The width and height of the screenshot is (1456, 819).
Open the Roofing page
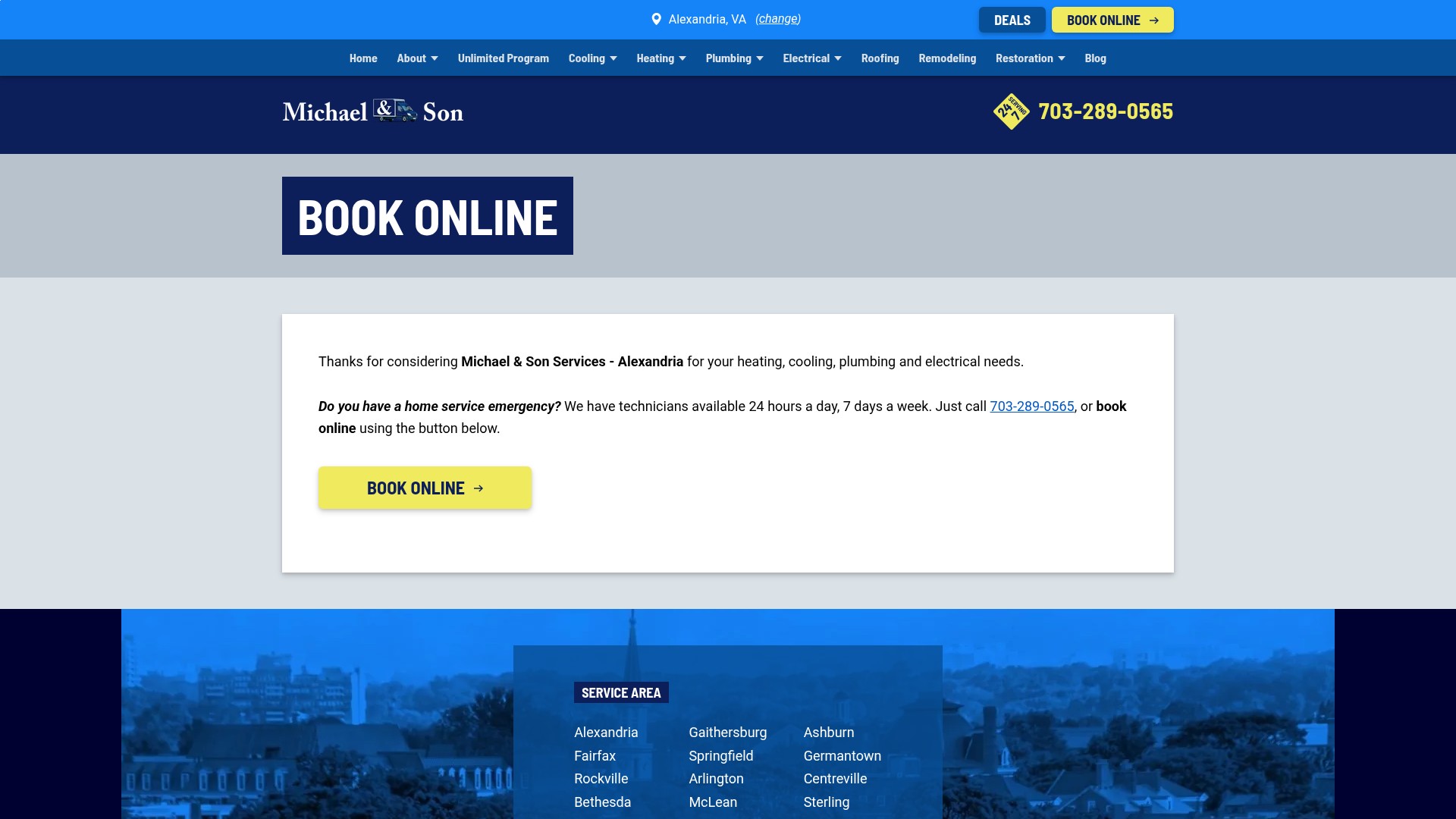pyautogui.click(x=880, y=58)
